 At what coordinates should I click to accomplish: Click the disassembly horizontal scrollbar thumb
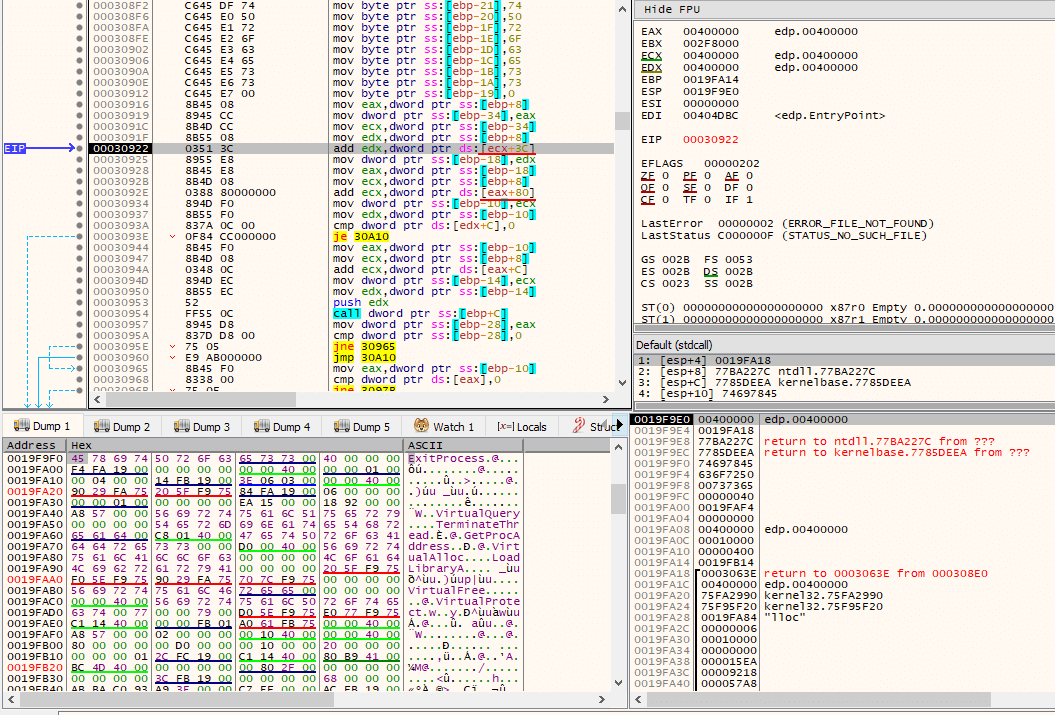tap(201, 400)
